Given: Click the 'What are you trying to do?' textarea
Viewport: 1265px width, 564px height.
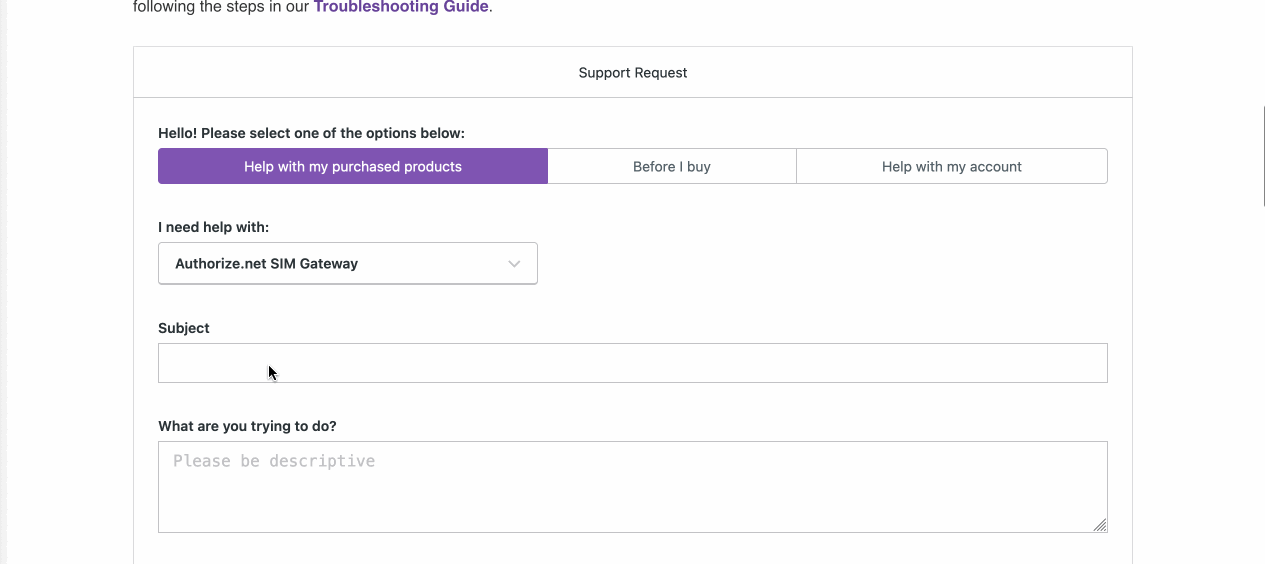Looking at the screenshot, I should [633, 487].
